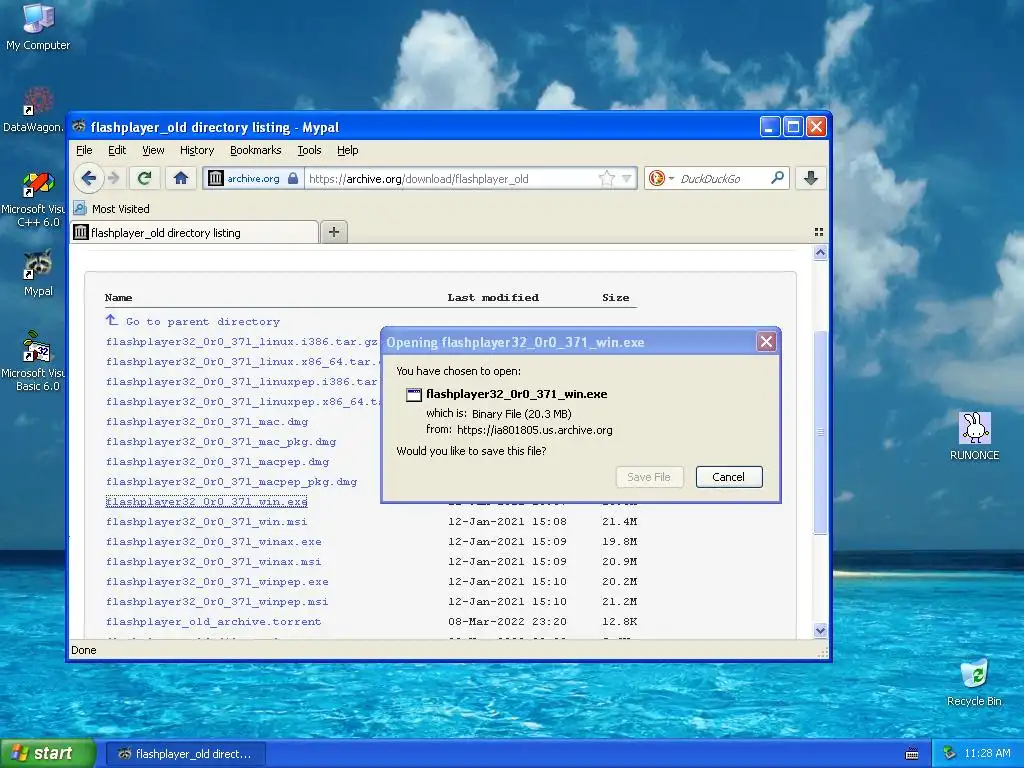The width and height of the screenshot is (1024, 768).
Task: Click the Last modified column header
Action: (493, 298)
